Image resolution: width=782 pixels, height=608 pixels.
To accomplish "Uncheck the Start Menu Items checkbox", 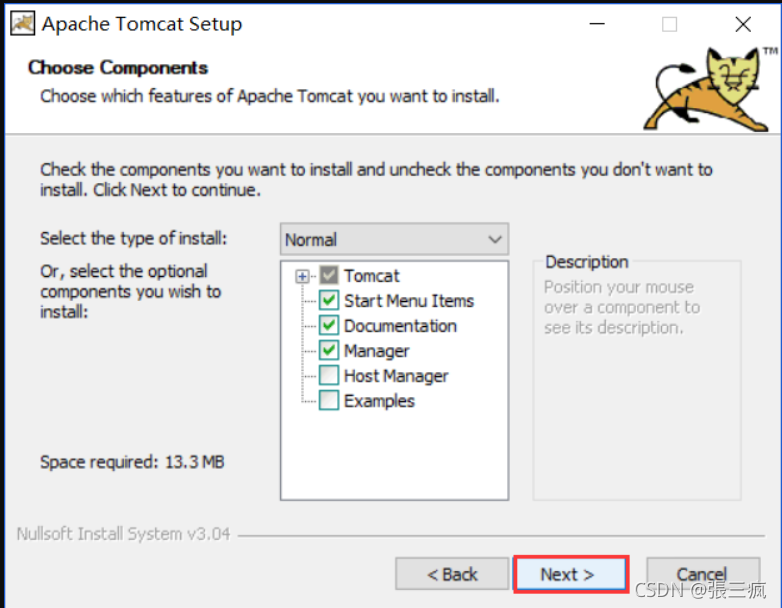I will [x=329, y=300].
